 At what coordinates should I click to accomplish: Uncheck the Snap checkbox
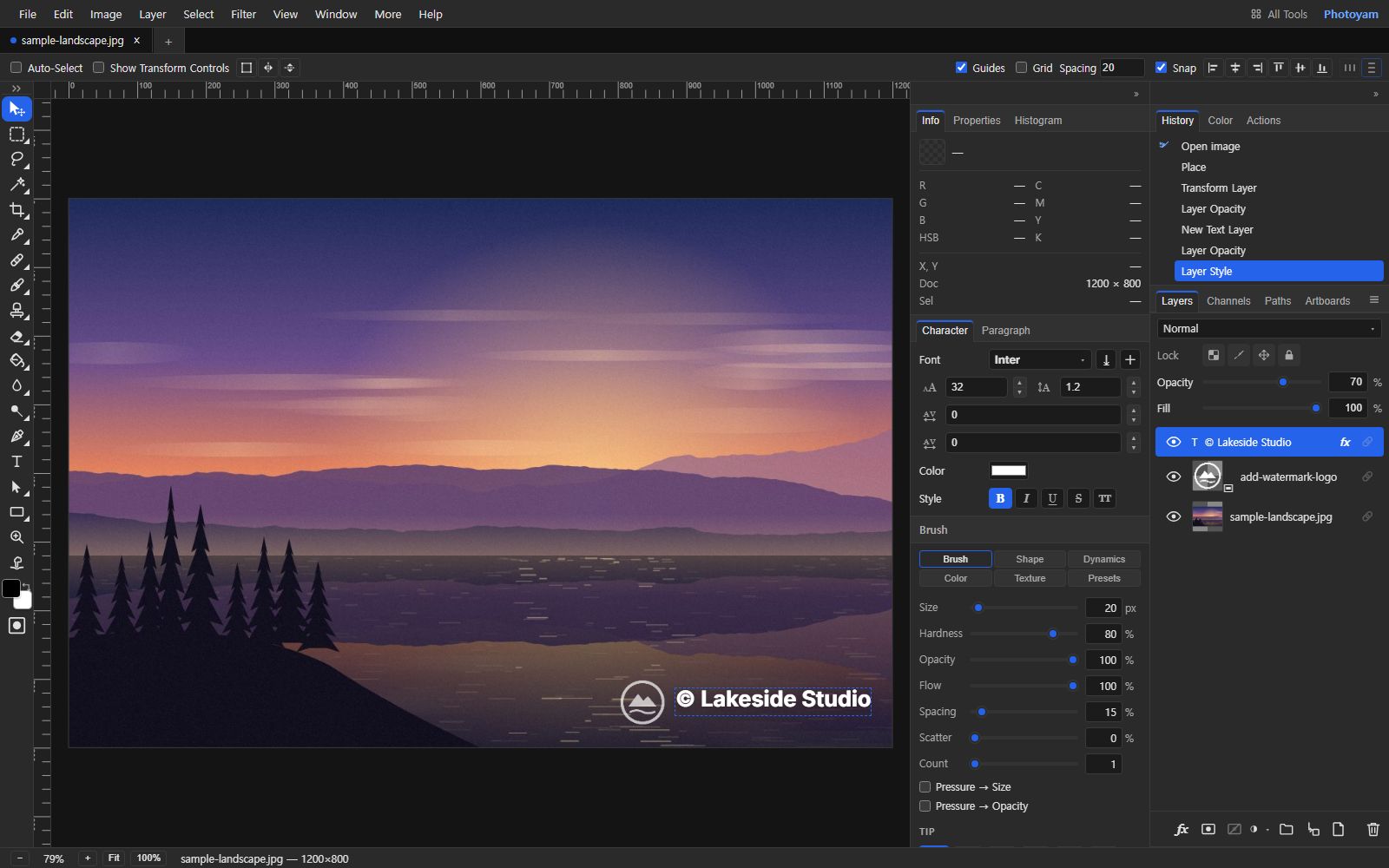click(x=1161, y=68)
